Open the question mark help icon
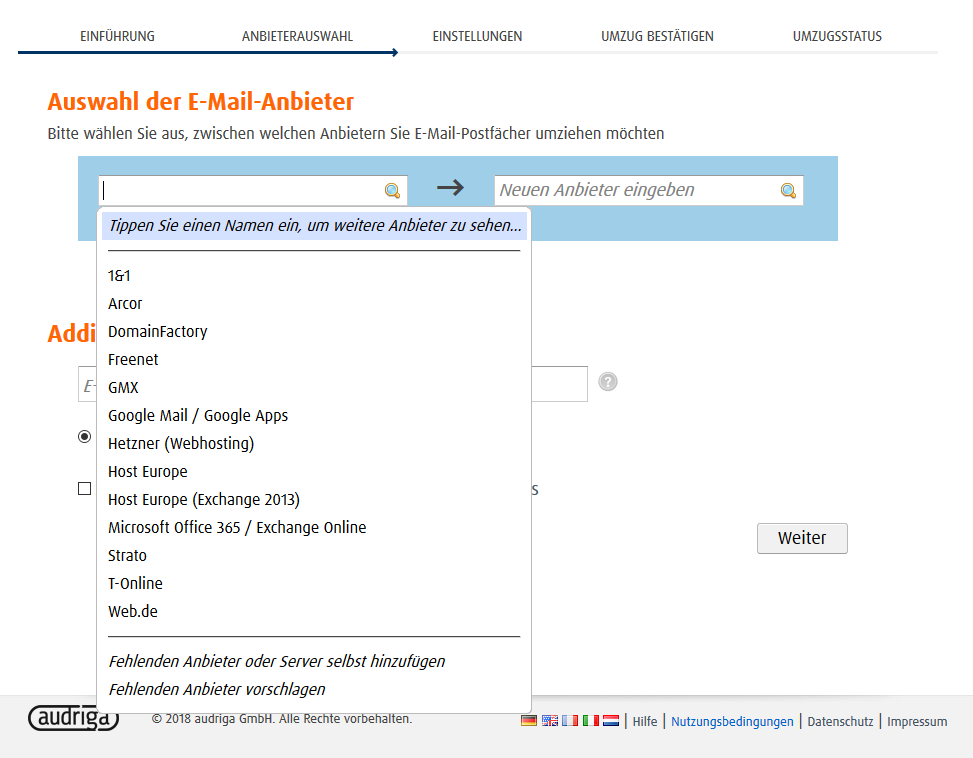The width and height of the screenshot is (973, 758). point(608,381)
